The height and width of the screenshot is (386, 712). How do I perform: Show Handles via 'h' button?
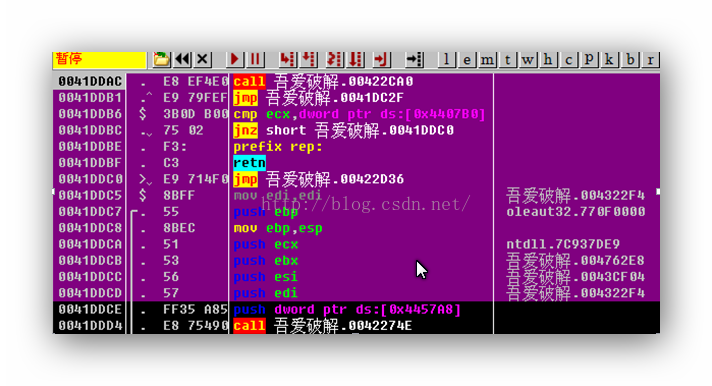point(548,59)
